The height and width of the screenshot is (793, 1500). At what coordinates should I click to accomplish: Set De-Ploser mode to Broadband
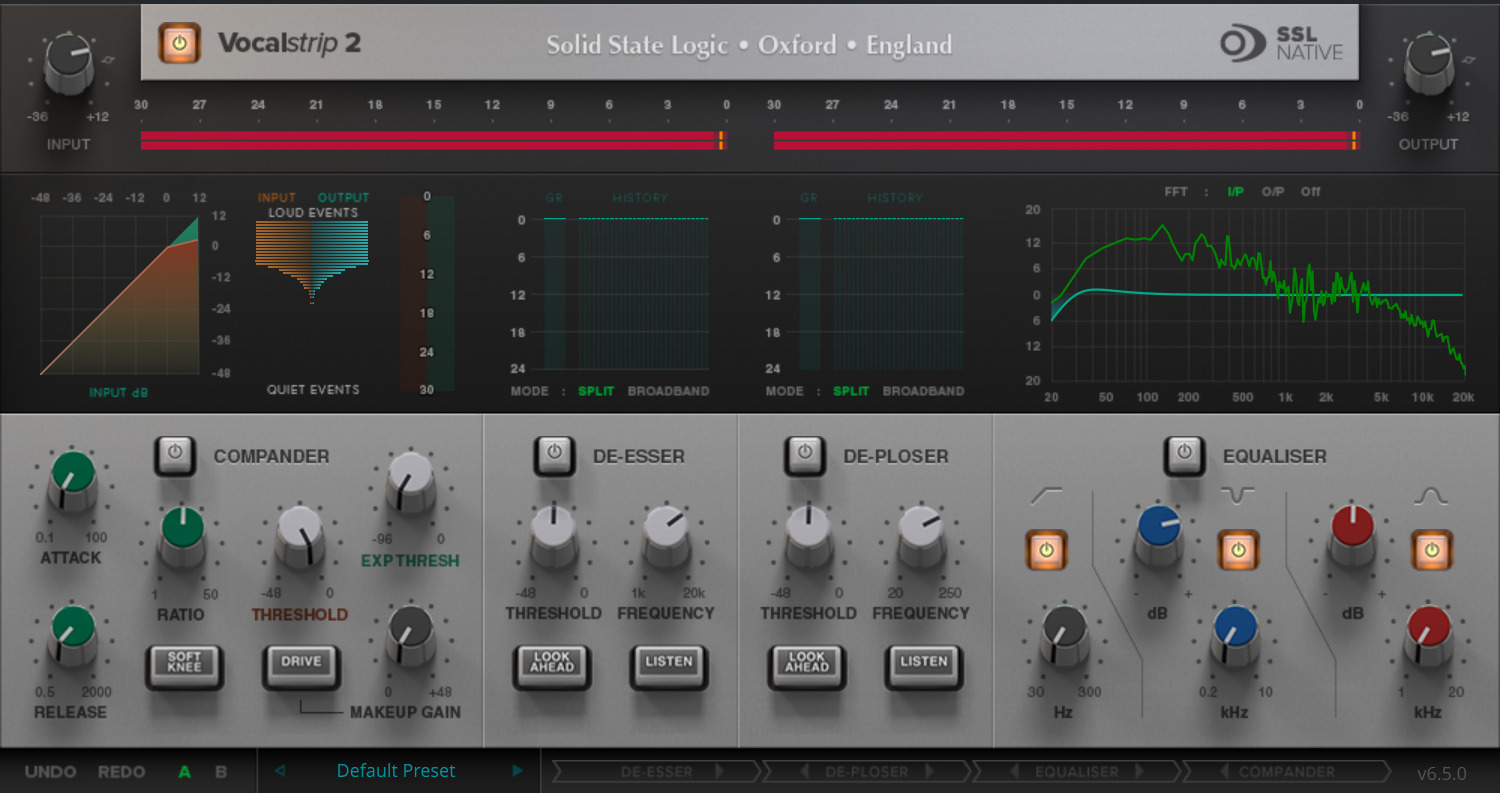coord(923,391)
